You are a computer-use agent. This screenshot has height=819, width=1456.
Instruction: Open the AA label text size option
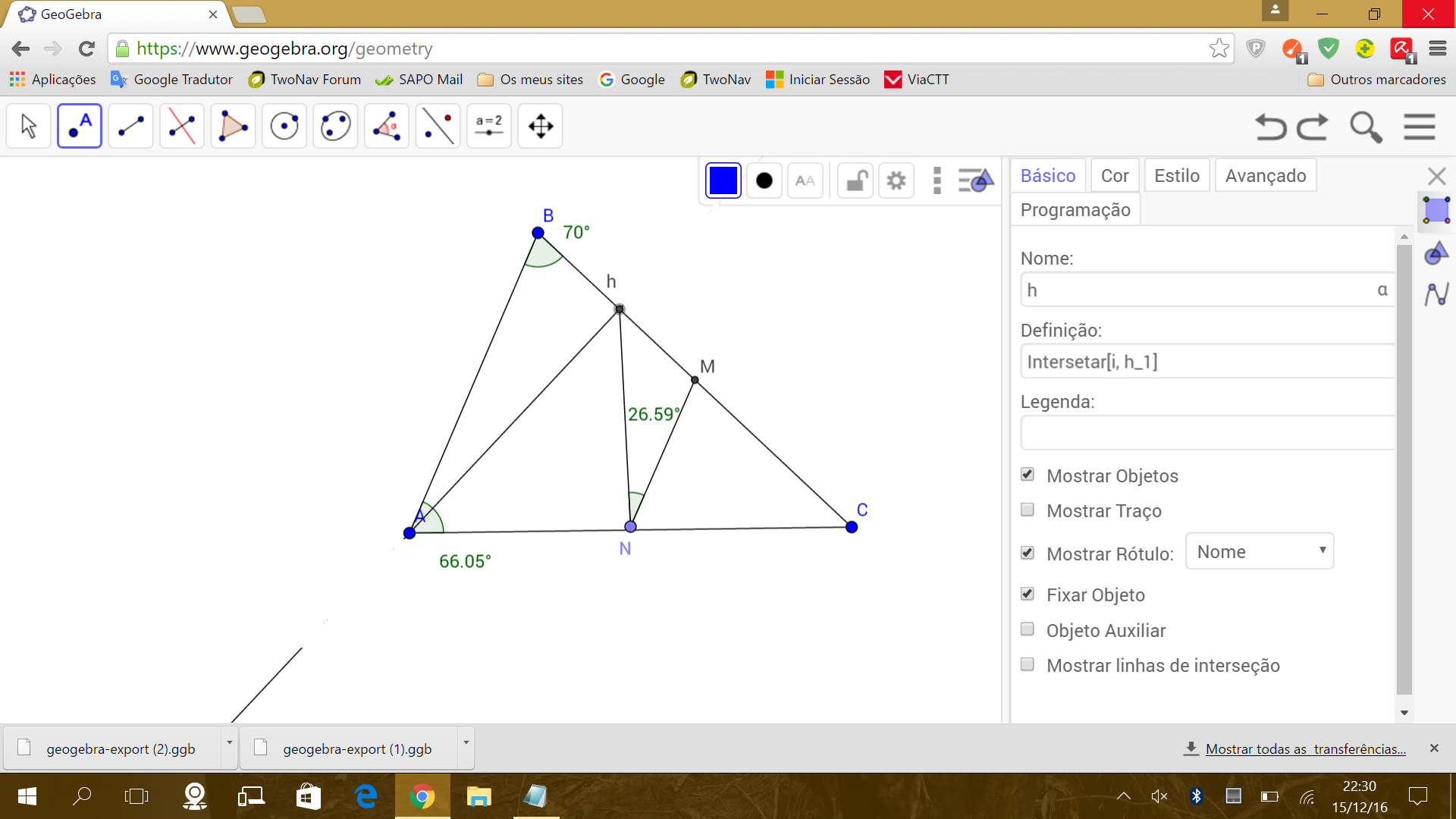click(805, 180)
